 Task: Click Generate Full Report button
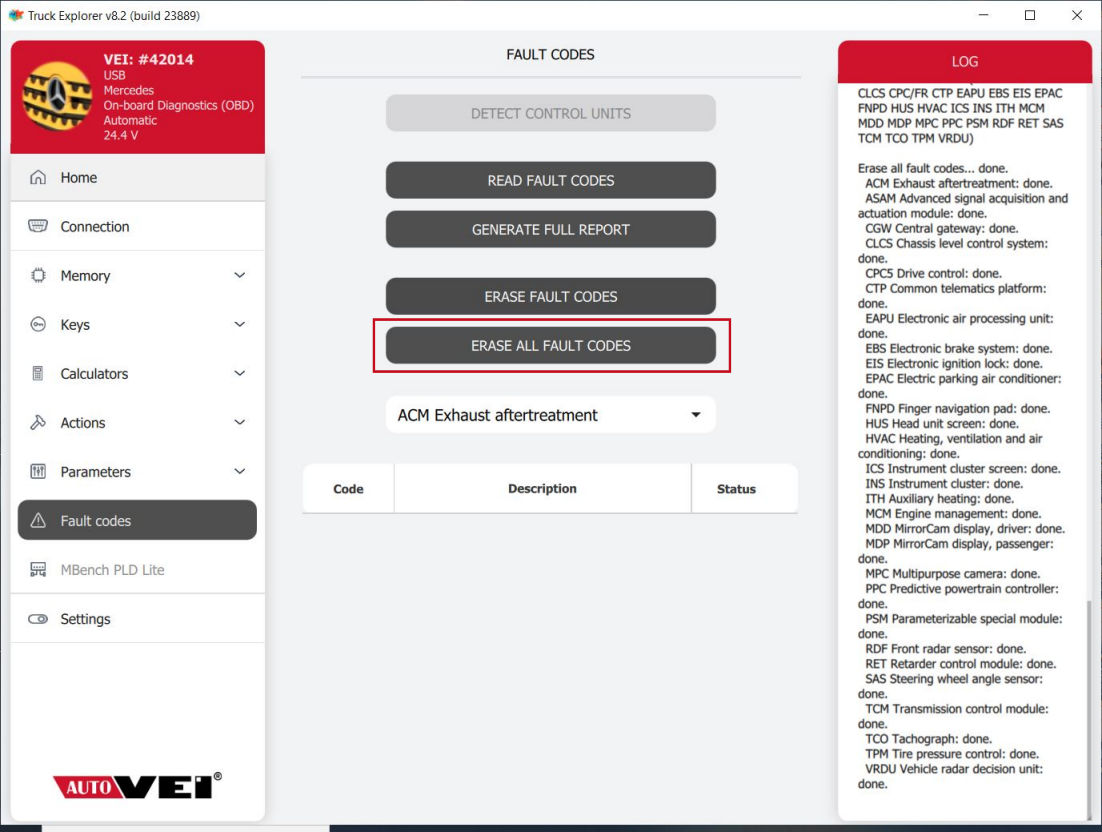click(550, 229)
